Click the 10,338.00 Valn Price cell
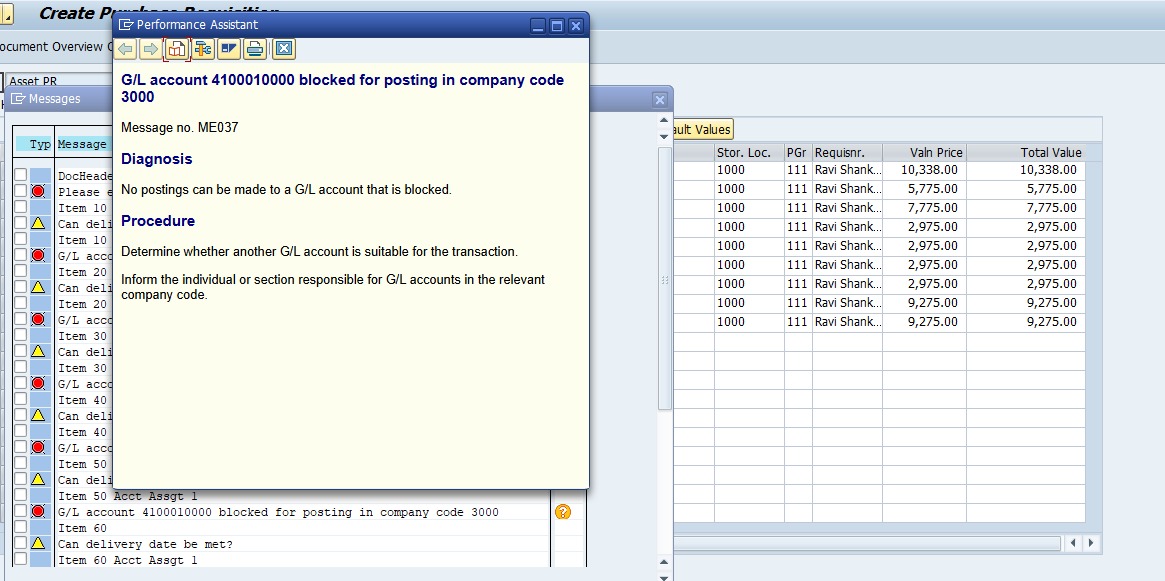Viewport: 1165px width, 581px height. 924,170
